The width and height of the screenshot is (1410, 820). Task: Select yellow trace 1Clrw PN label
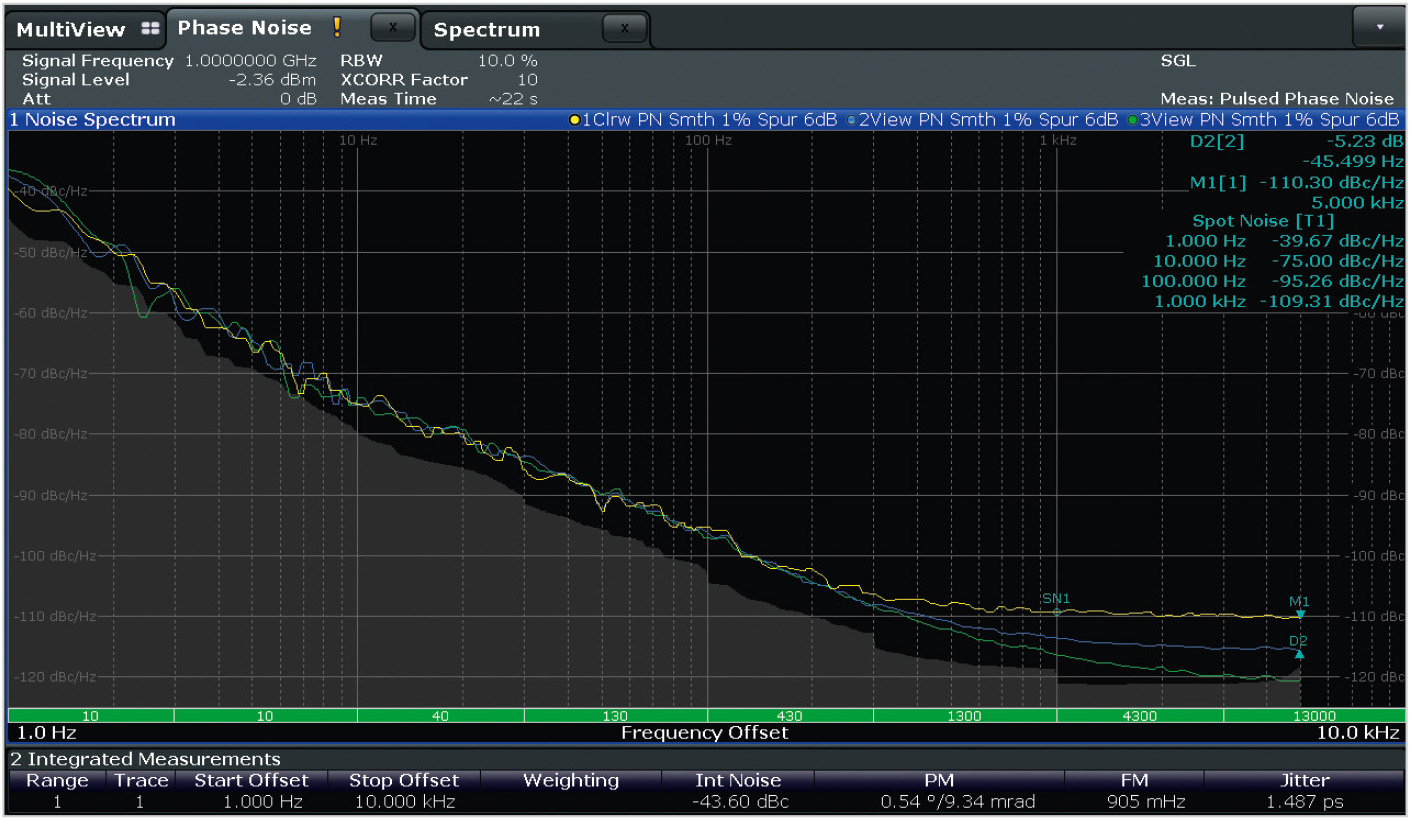pos(704,120)
